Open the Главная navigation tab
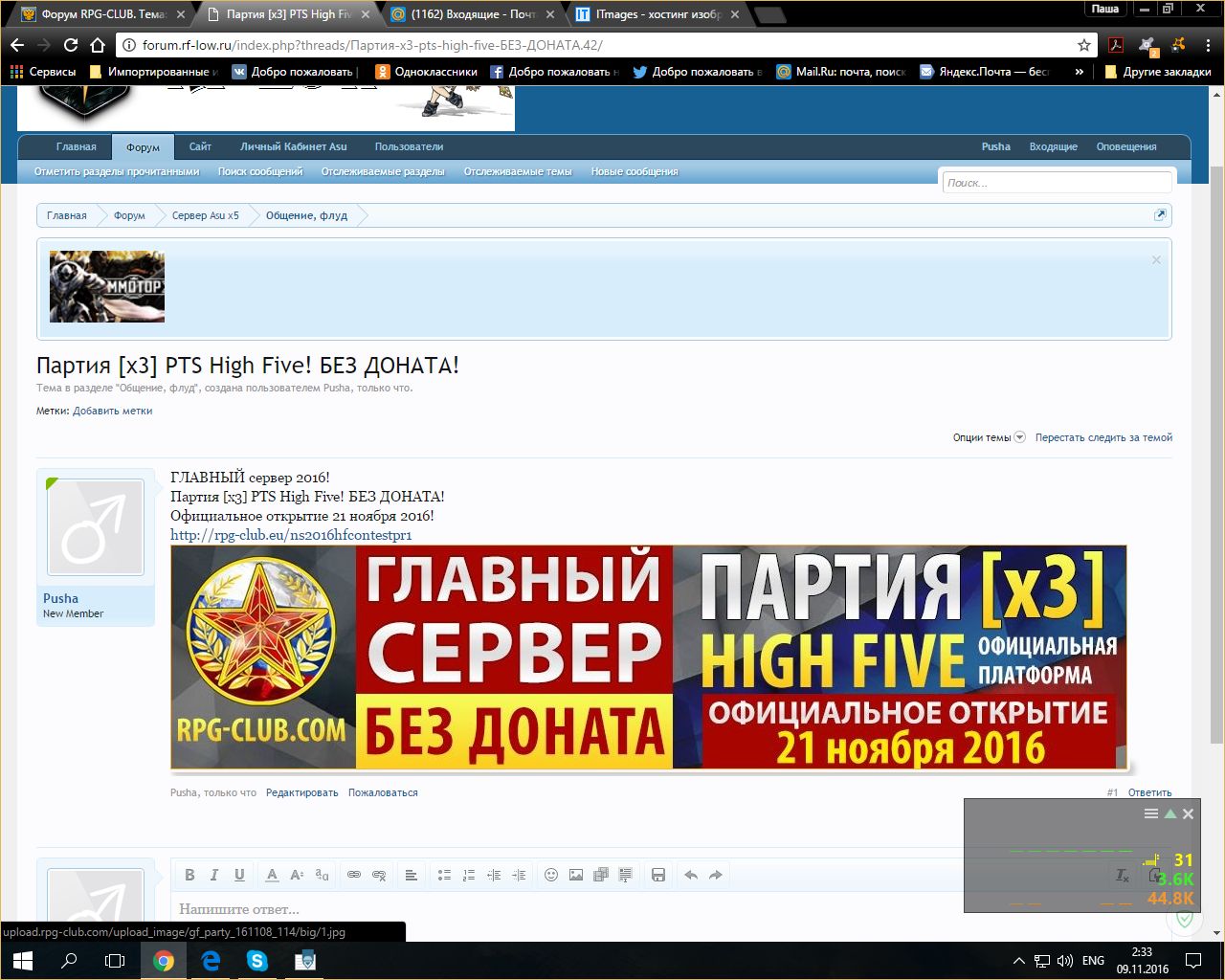Viewport: 1225px width, 980px height. point(77,146)
